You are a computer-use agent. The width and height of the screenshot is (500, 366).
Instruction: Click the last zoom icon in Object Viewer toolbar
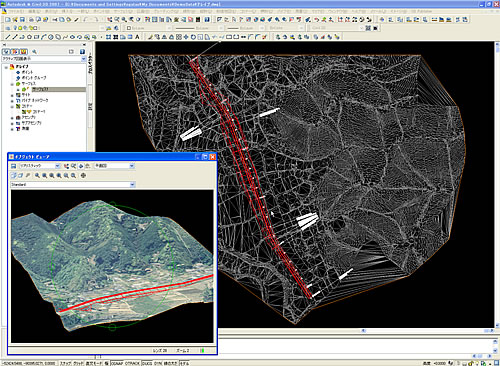click(x=73, y=175)
